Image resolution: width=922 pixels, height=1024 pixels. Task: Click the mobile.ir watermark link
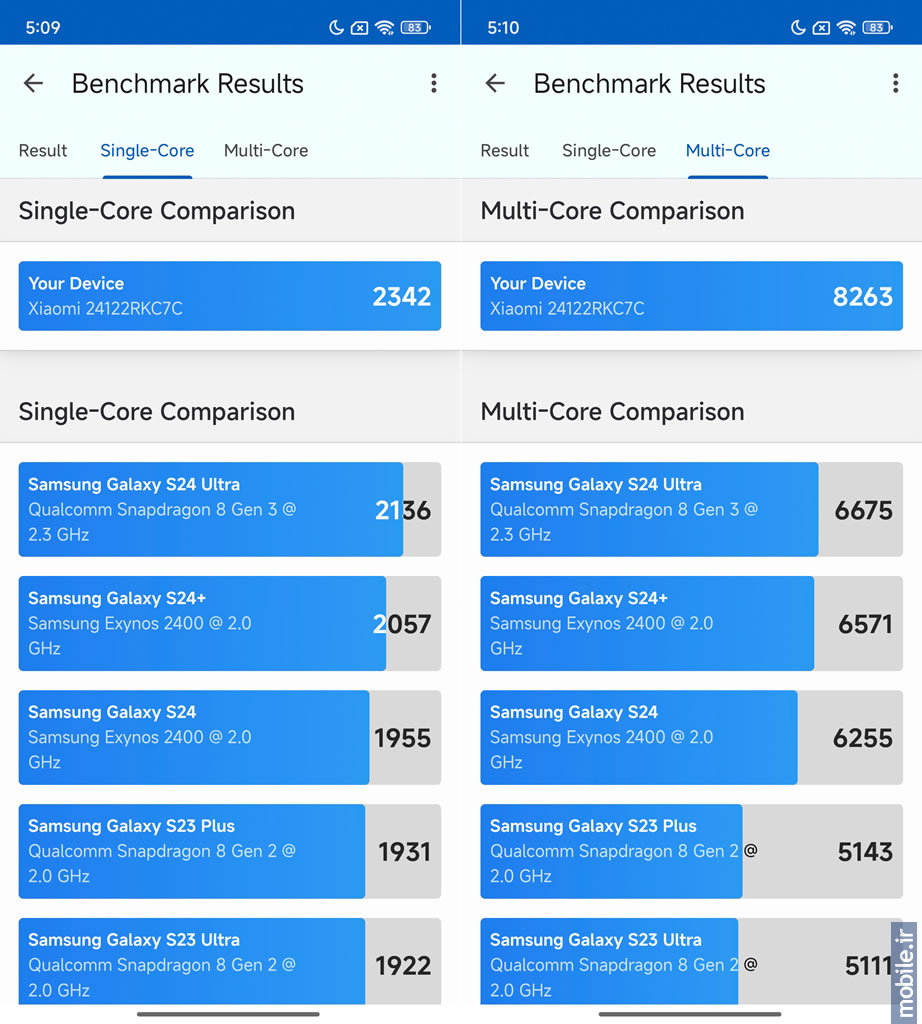(904, 973)
